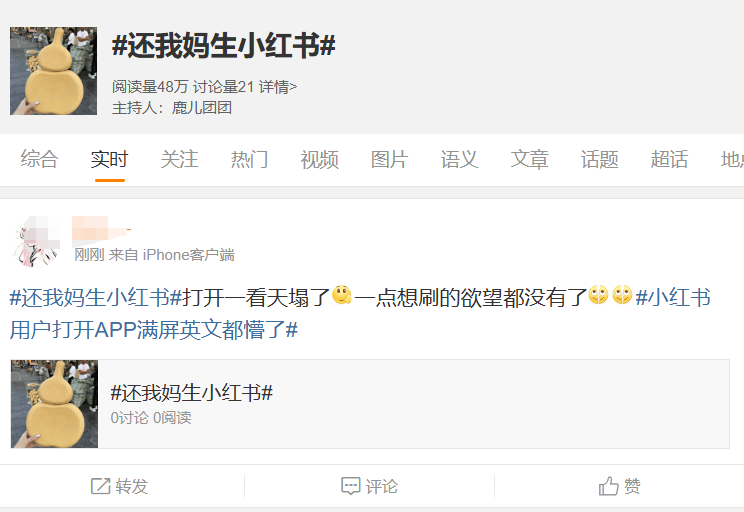Open the #还我妈生小红书# topic card title

(x=192, y=393)
